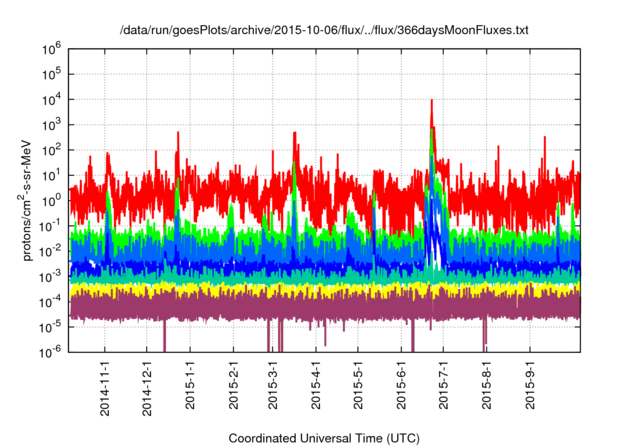Click the protons/cm2-s-sr-MeV y-axis label
The width and height of the screenshot is (640, 448).
[31, 199]
